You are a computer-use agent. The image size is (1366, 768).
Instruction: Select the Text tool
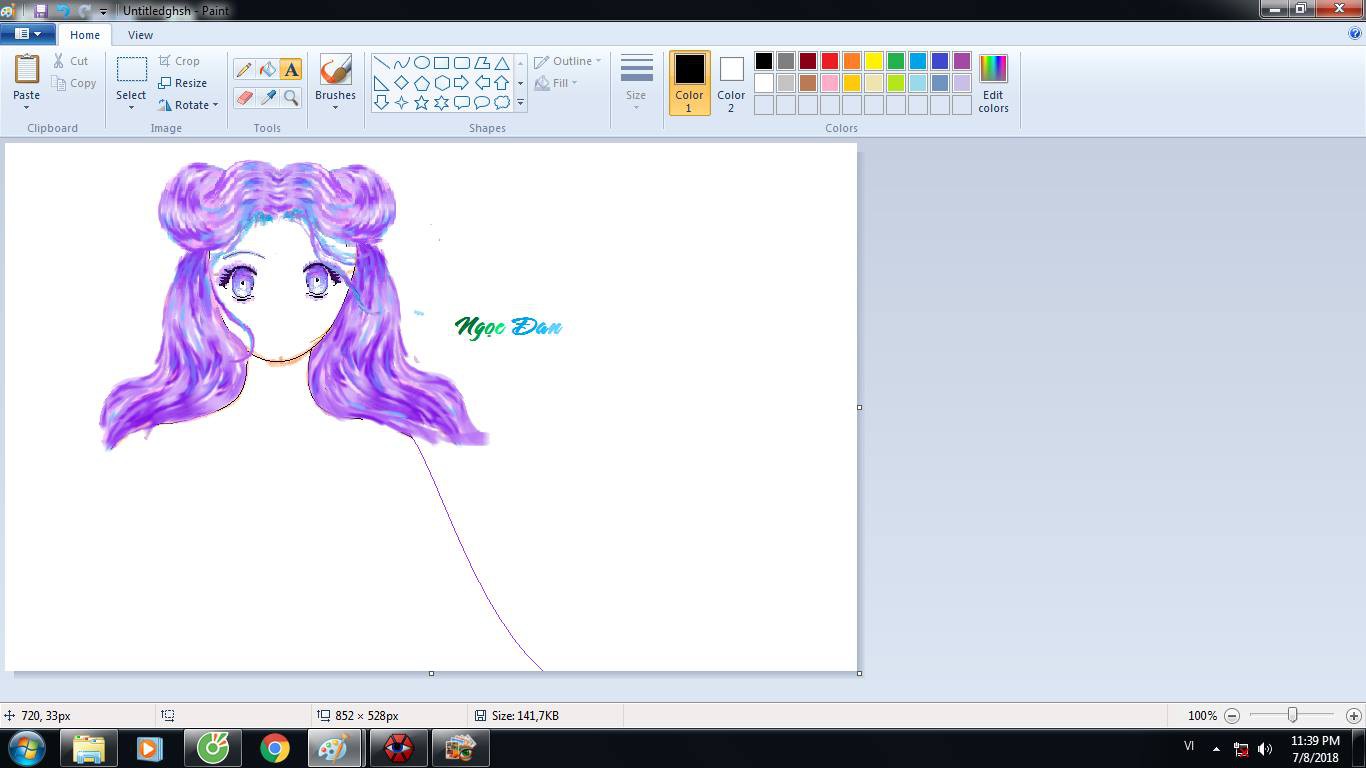click(x=291, y=69)
